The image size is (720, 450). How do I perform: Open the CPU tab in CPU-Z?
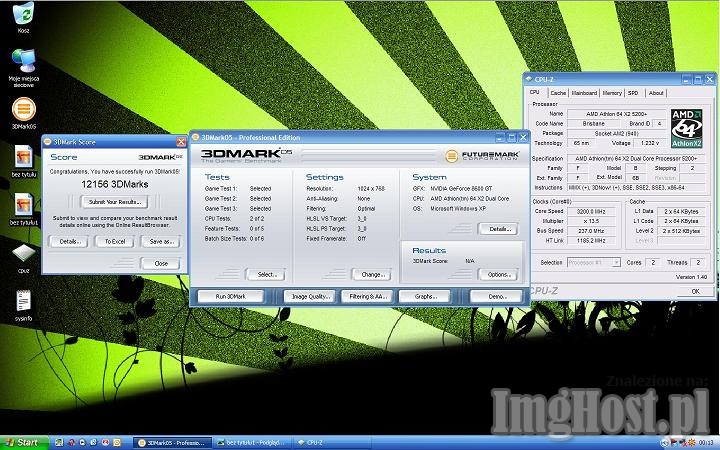535,92
